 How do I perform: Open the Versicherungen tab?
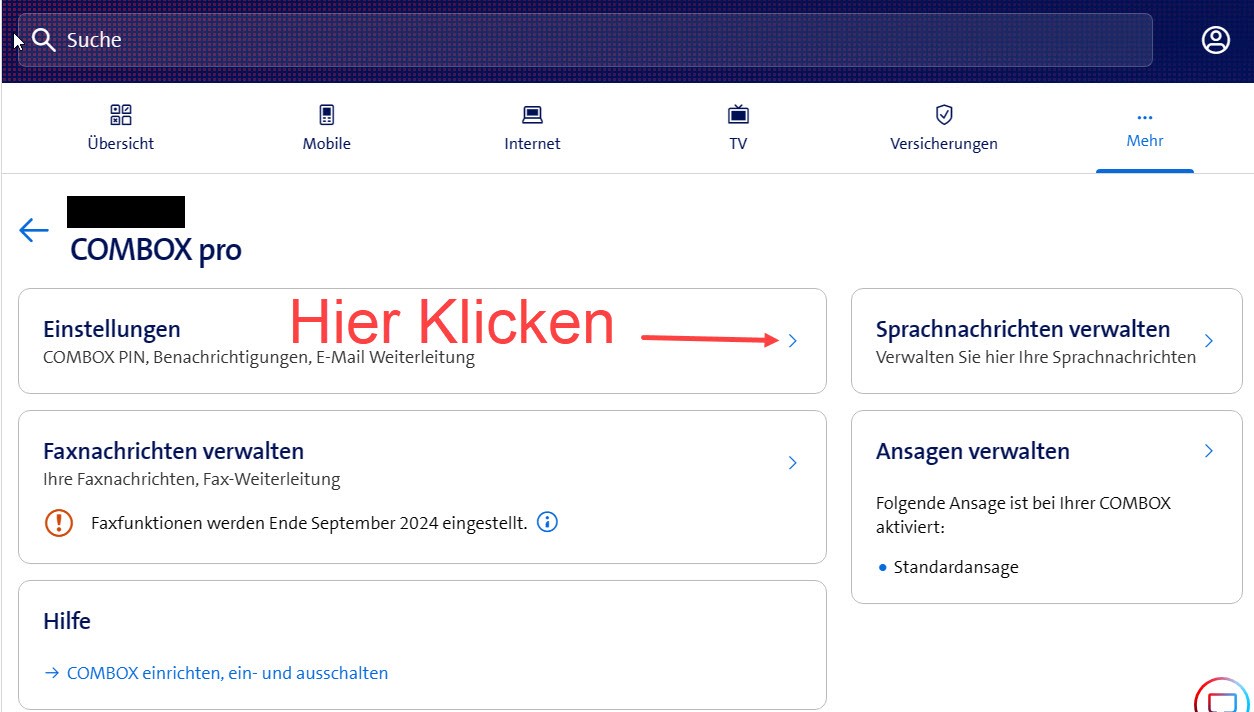click(944, 128)
